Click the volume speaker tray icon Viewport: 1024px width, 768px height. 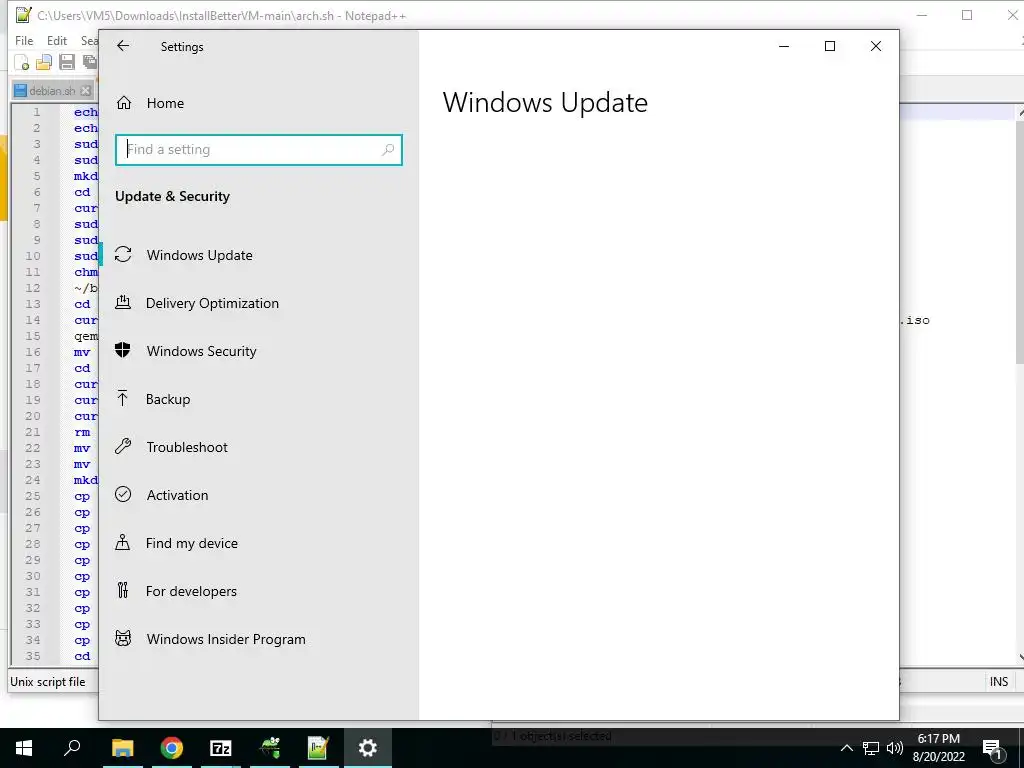coord(895,748)
